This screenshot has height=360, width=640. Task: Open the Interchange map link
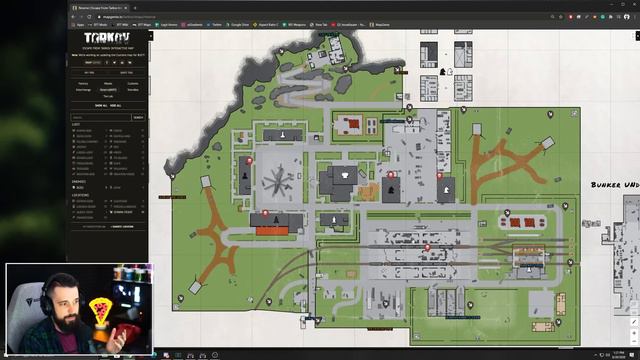(x=83, y=90)
